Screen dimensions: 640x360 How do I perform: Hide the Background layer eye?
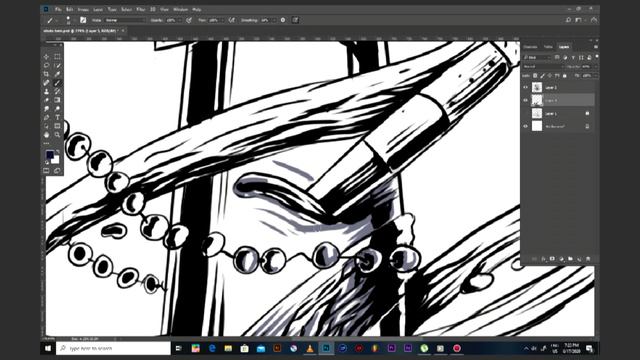[x=526, y=126]
